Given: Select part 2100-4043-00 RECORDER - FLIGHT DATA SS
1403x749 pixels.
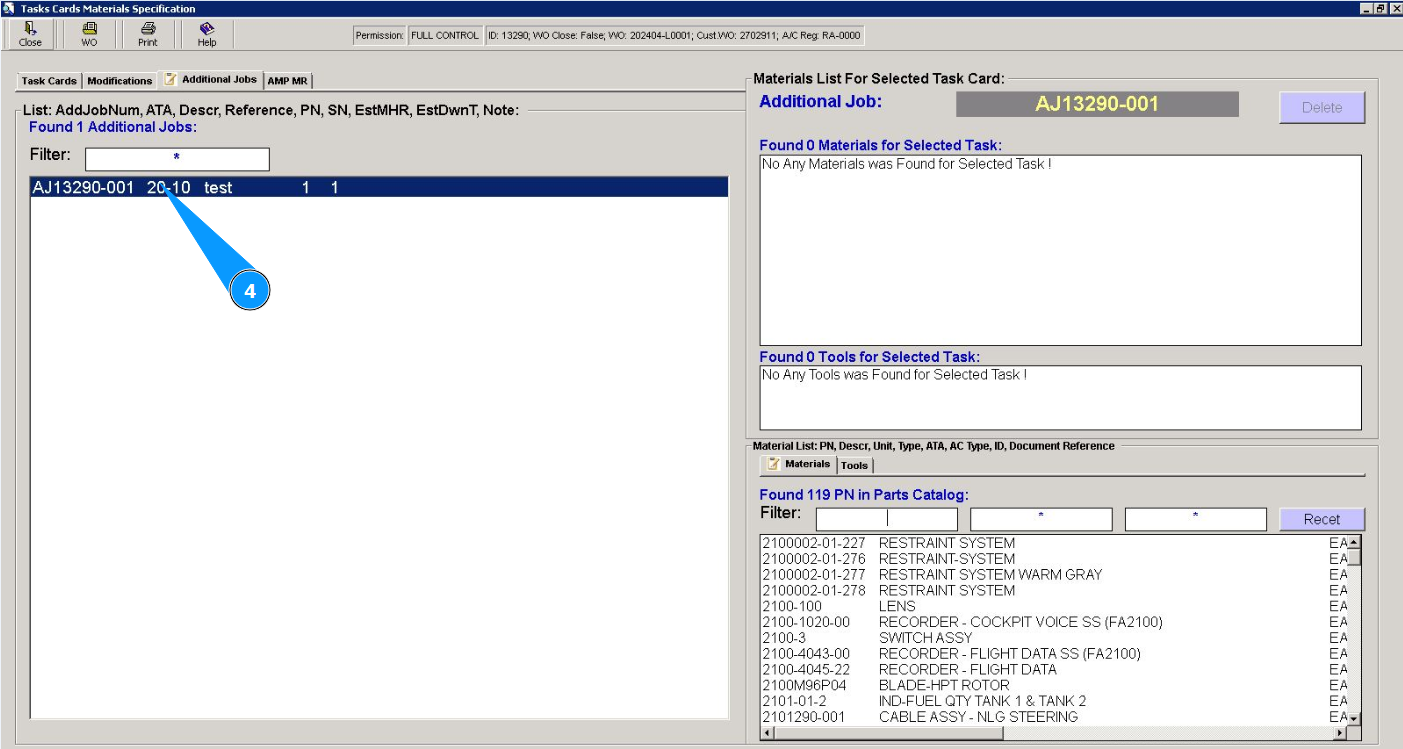Looking at the screenshot, I should point(1054,654).
